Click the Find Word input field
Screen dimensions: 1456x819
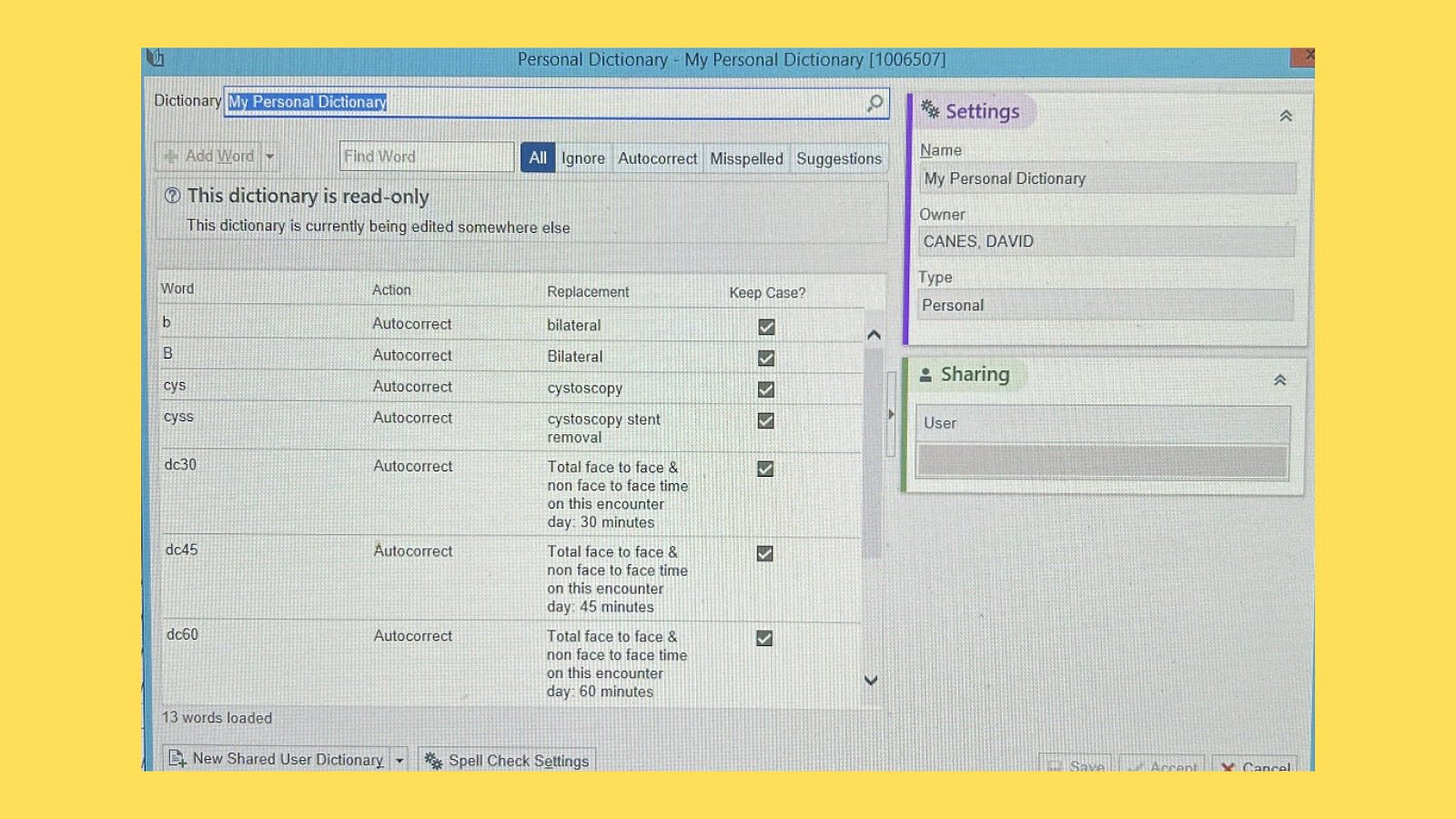[427, 157]
